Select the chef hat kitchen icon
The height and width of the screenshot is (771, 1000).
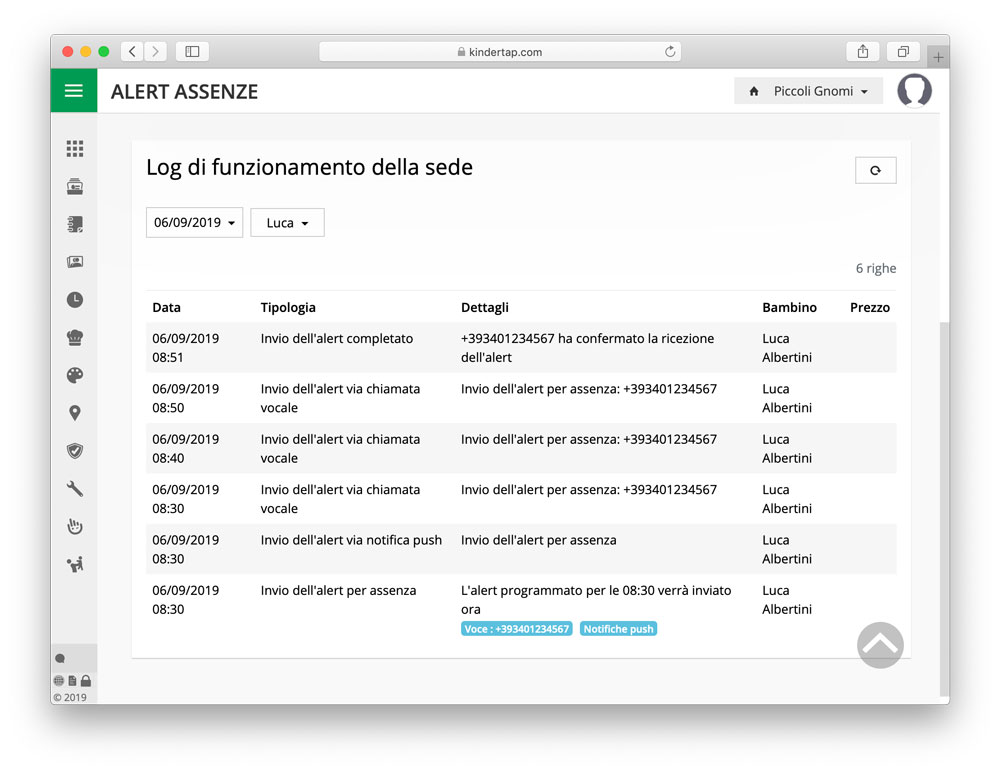tap(75, 337)
